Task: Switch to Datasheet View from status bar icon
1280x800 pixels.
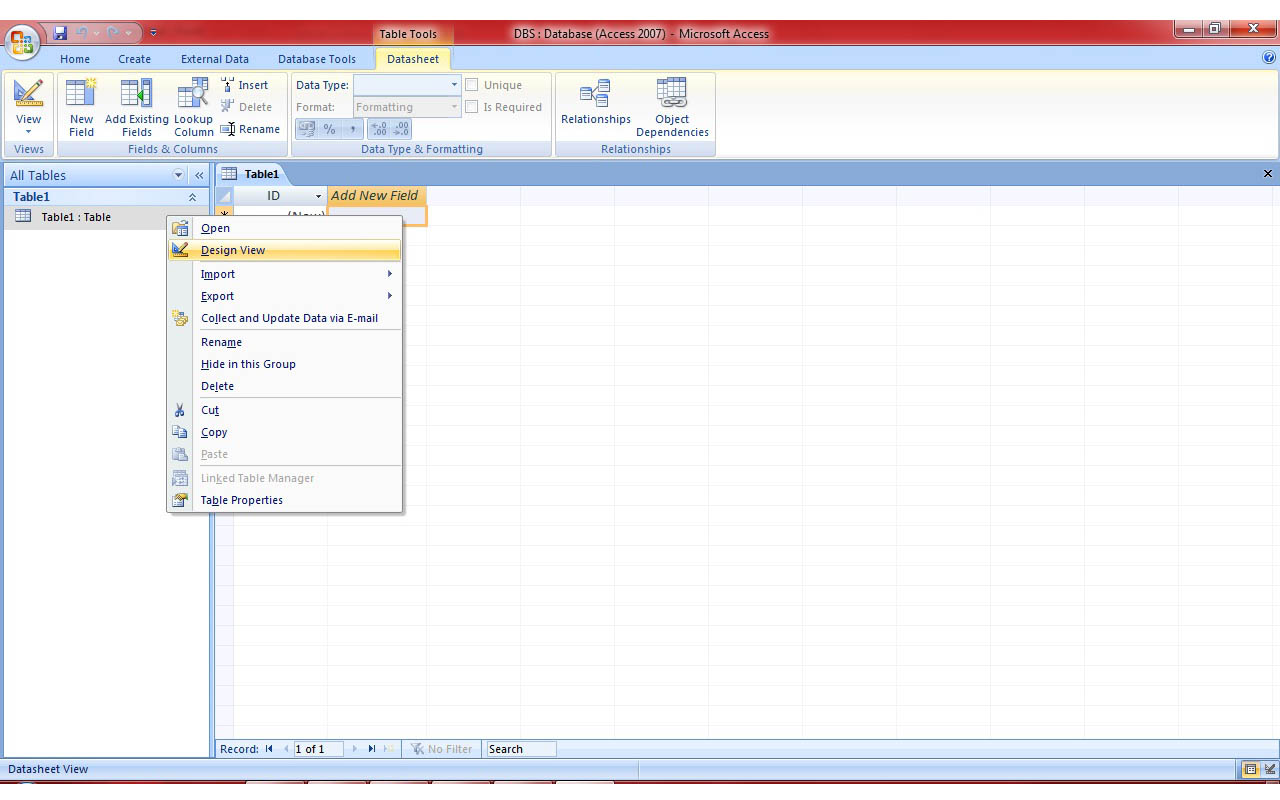Action: (1250, 769)
